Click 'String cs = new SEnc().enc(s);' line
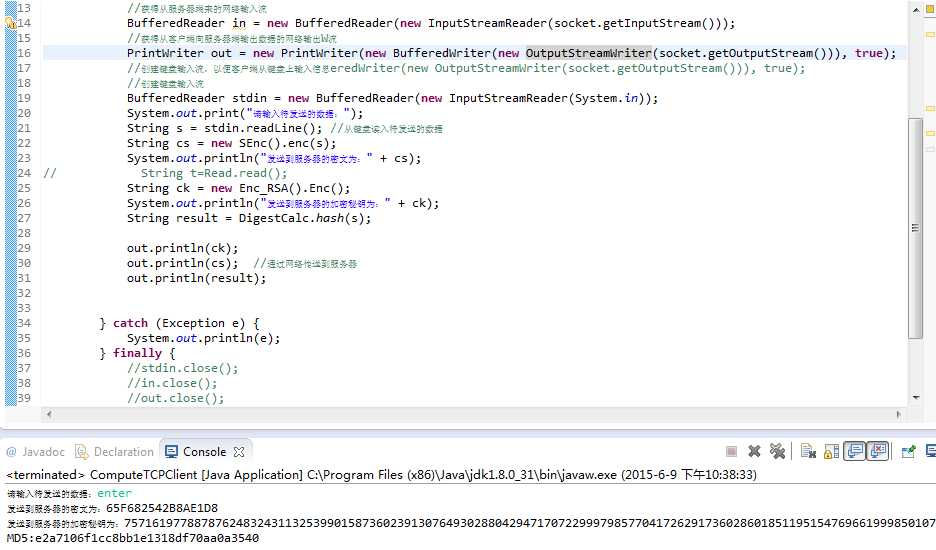 tap(232, 143)
